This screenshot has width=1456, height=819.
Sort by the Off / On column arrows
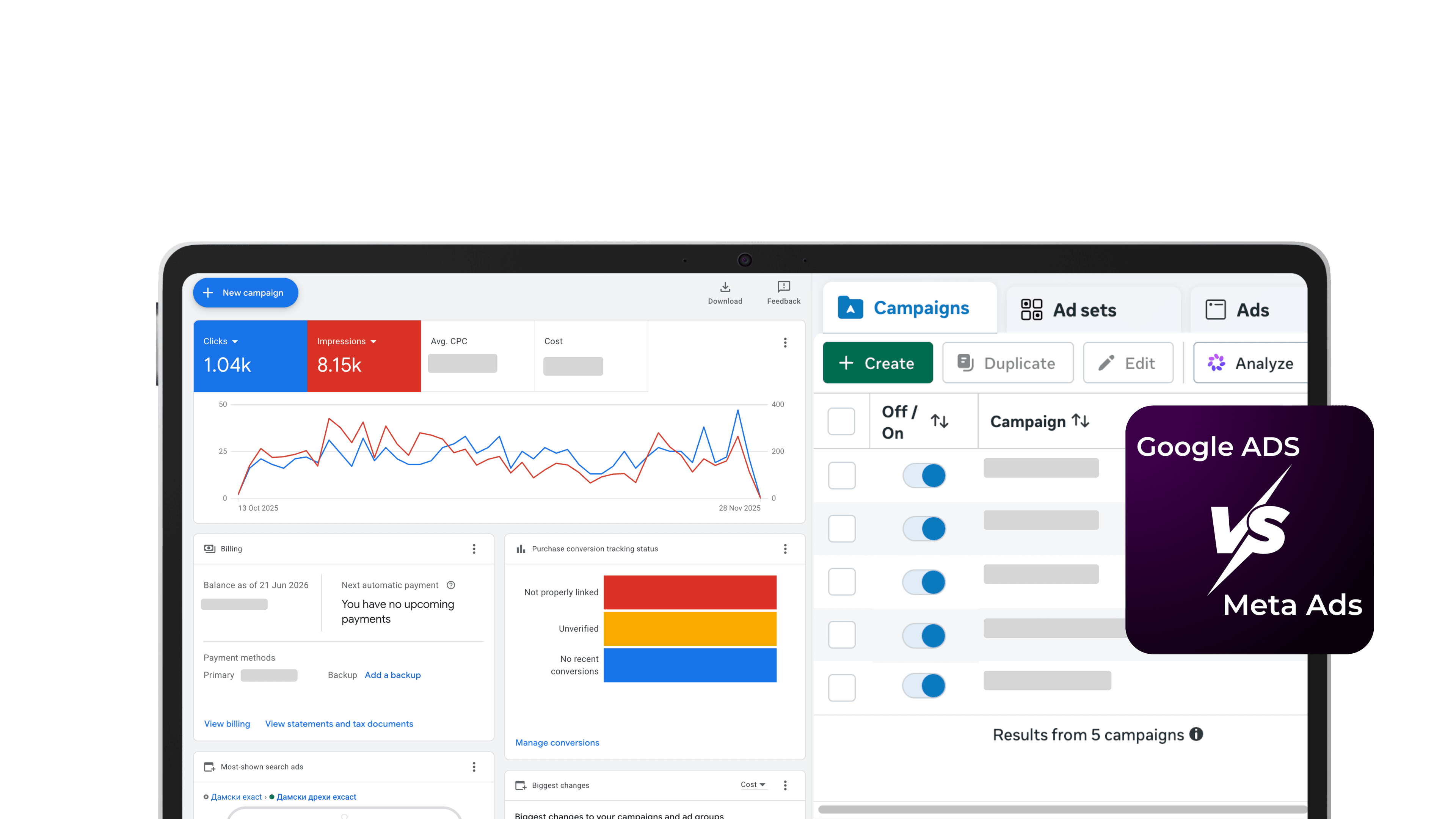[940, 421]
